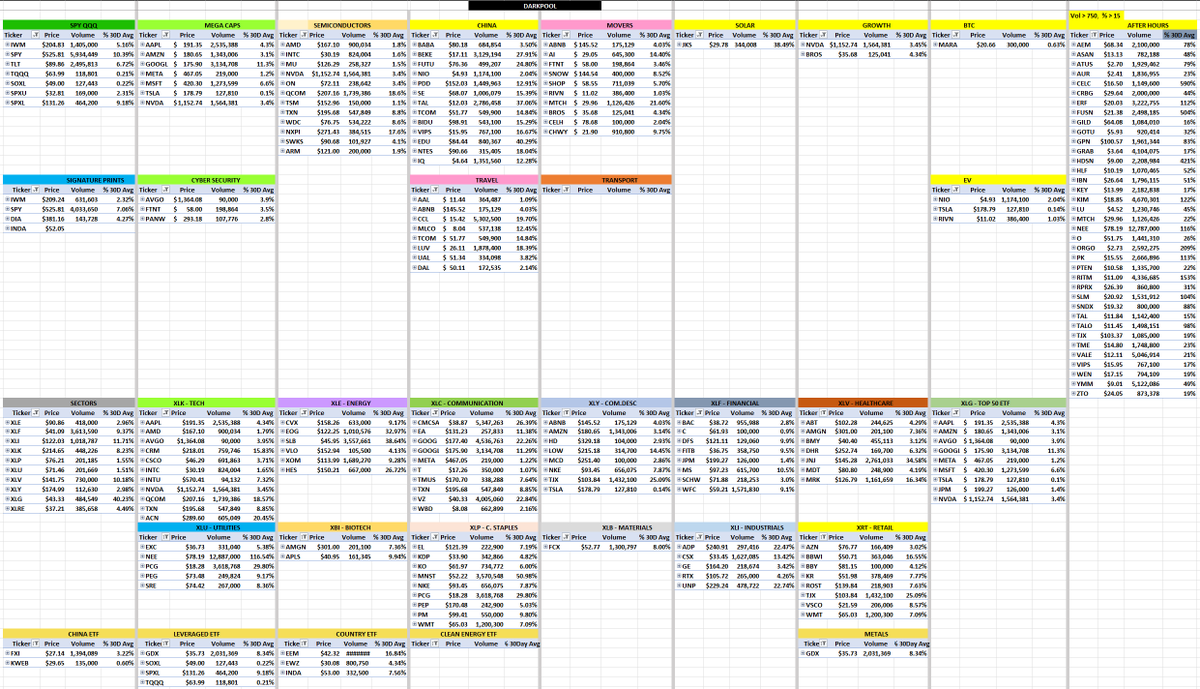Expand the GOOGL row in MEGA CAPS
The height and width of the screenshot is (689, 1200).
pyautogui.click(x=141, y=63)
